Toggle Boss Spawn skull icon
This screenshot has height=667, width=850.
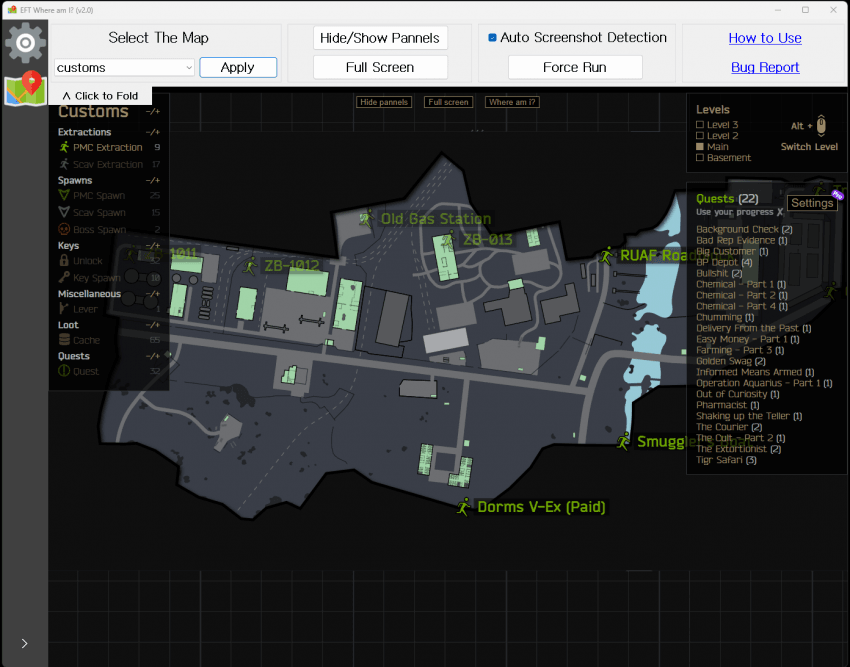pyautogui.click(x=64, y=229)
